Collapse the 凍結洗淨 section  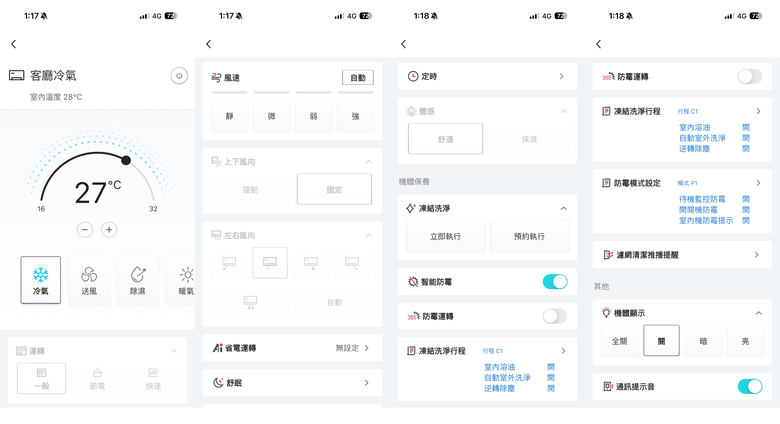point(564,208)
